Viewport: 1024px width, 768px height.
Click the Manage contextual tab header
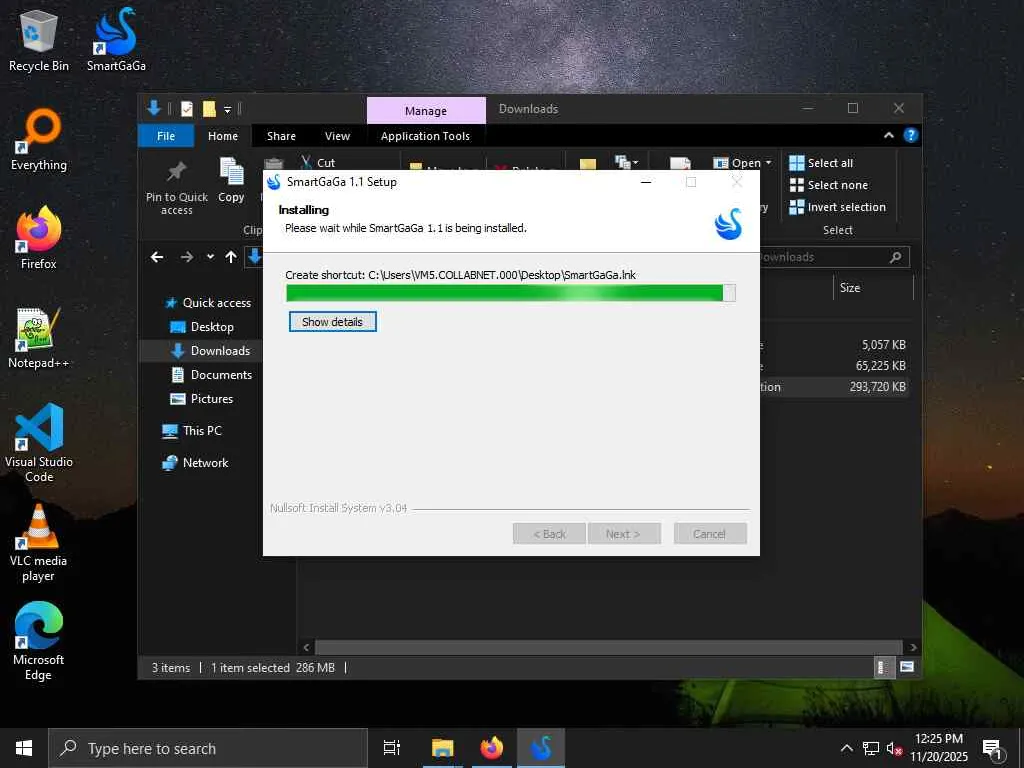426,110
